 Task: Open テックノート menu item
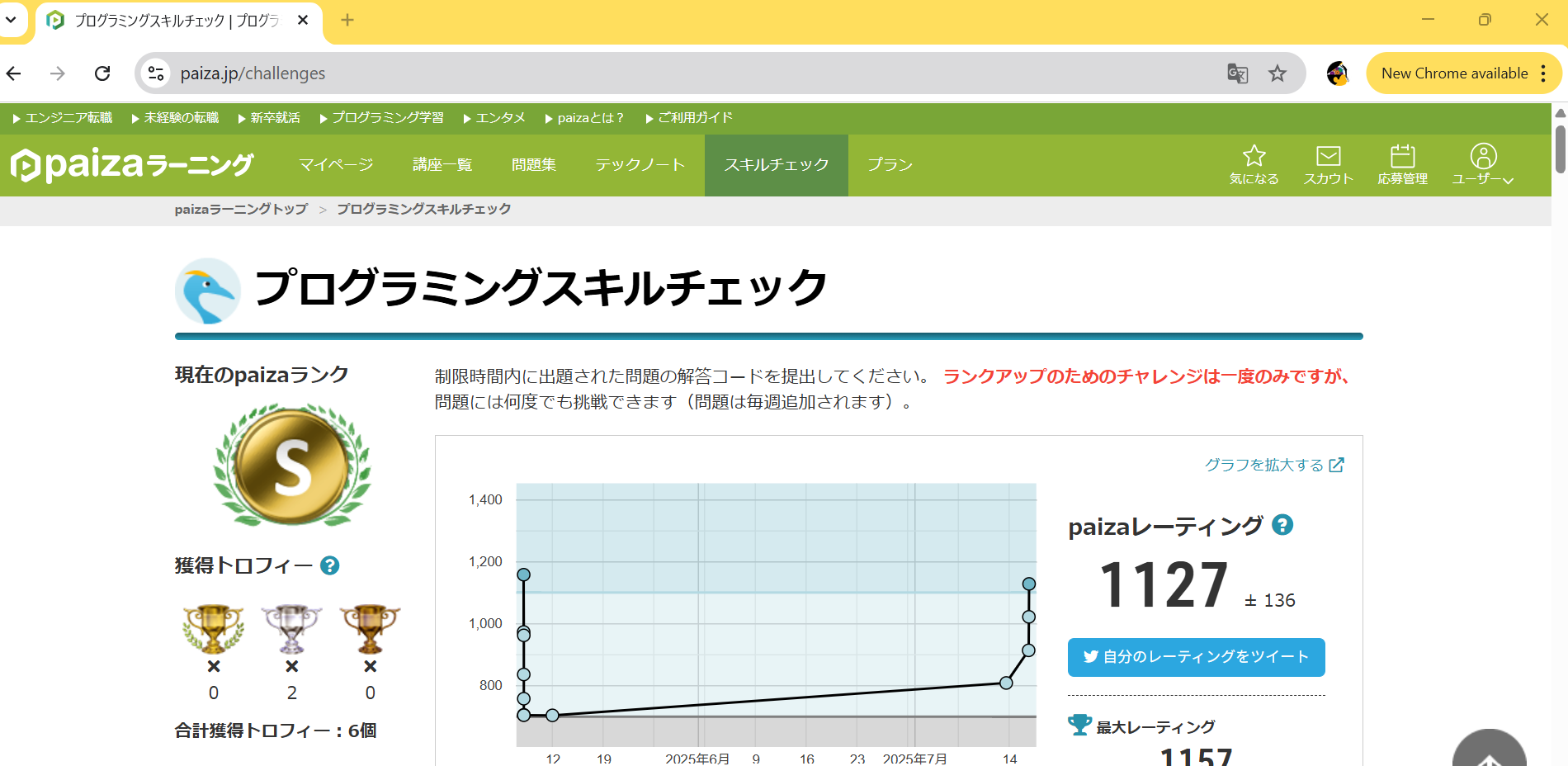click(x=640, y=165)
